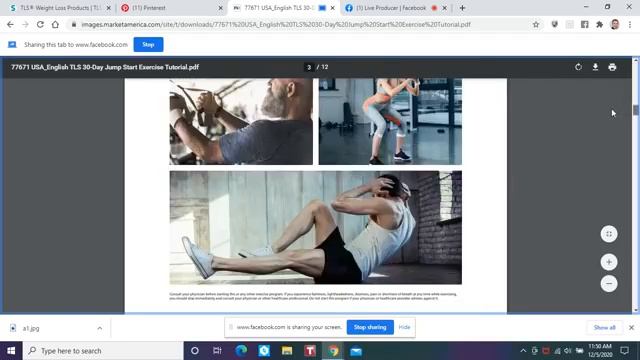640x360 pixels.
Task: Zoom out of the PDF
Action: (609, 283)
